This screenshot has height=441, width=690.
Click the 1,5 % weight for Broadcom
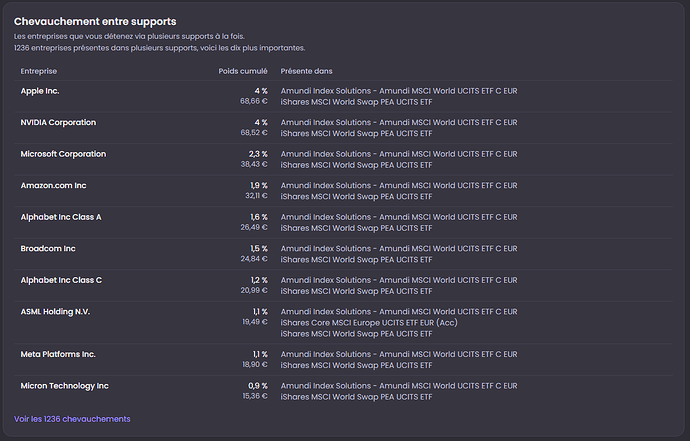click(x=259, y=249)
